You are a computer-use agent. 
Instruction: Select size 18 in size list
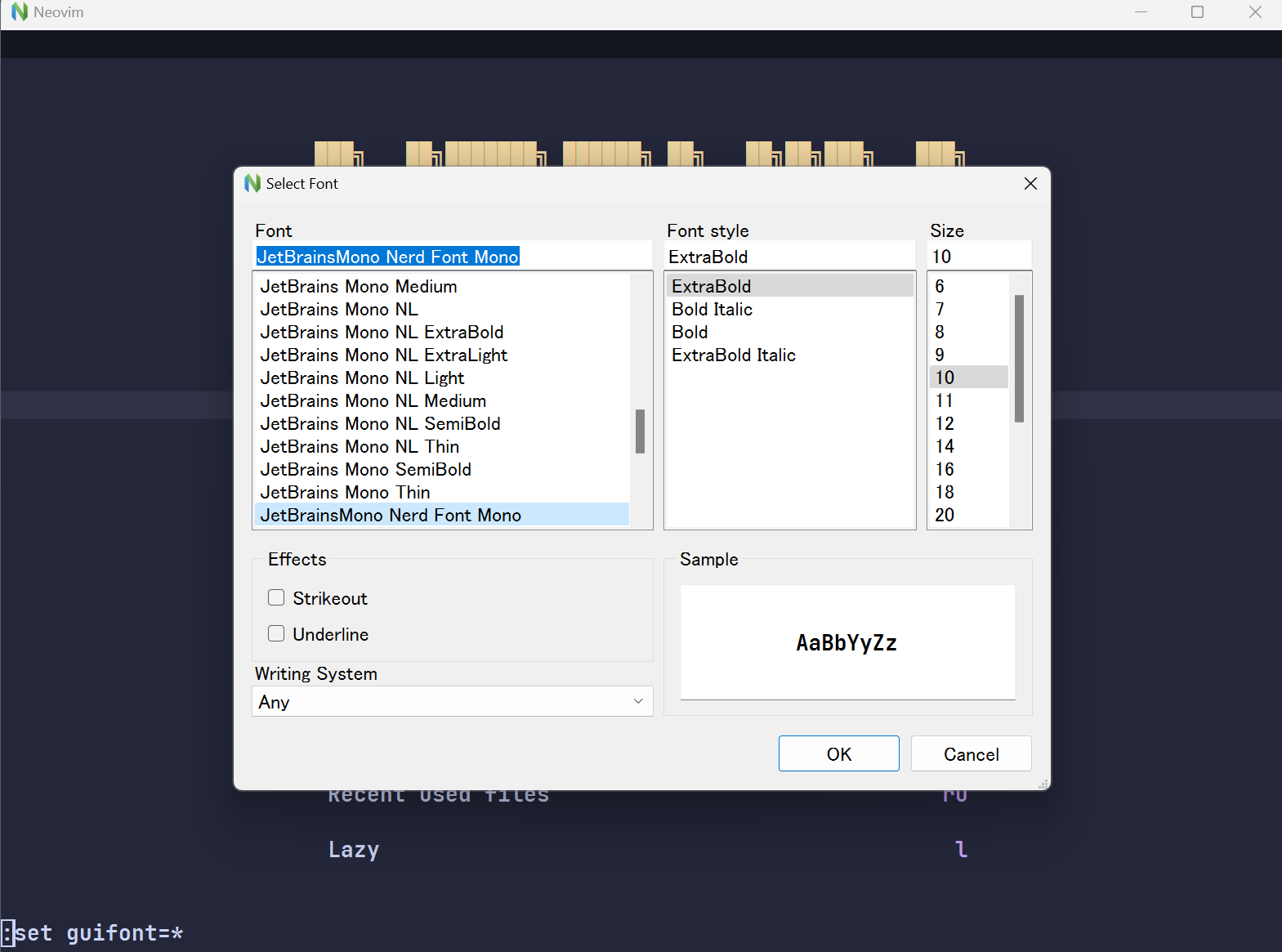point(969,493)
